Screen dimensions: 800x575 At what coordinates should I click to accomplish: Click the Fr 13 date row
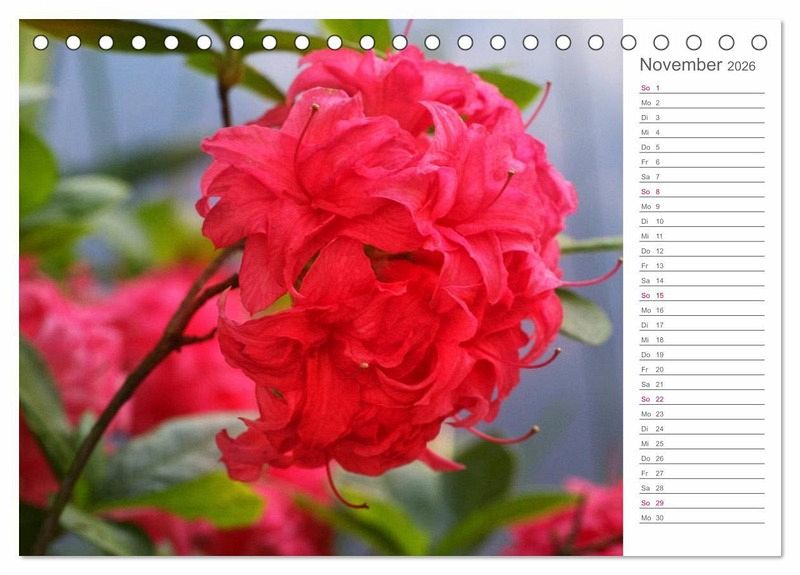701,266
